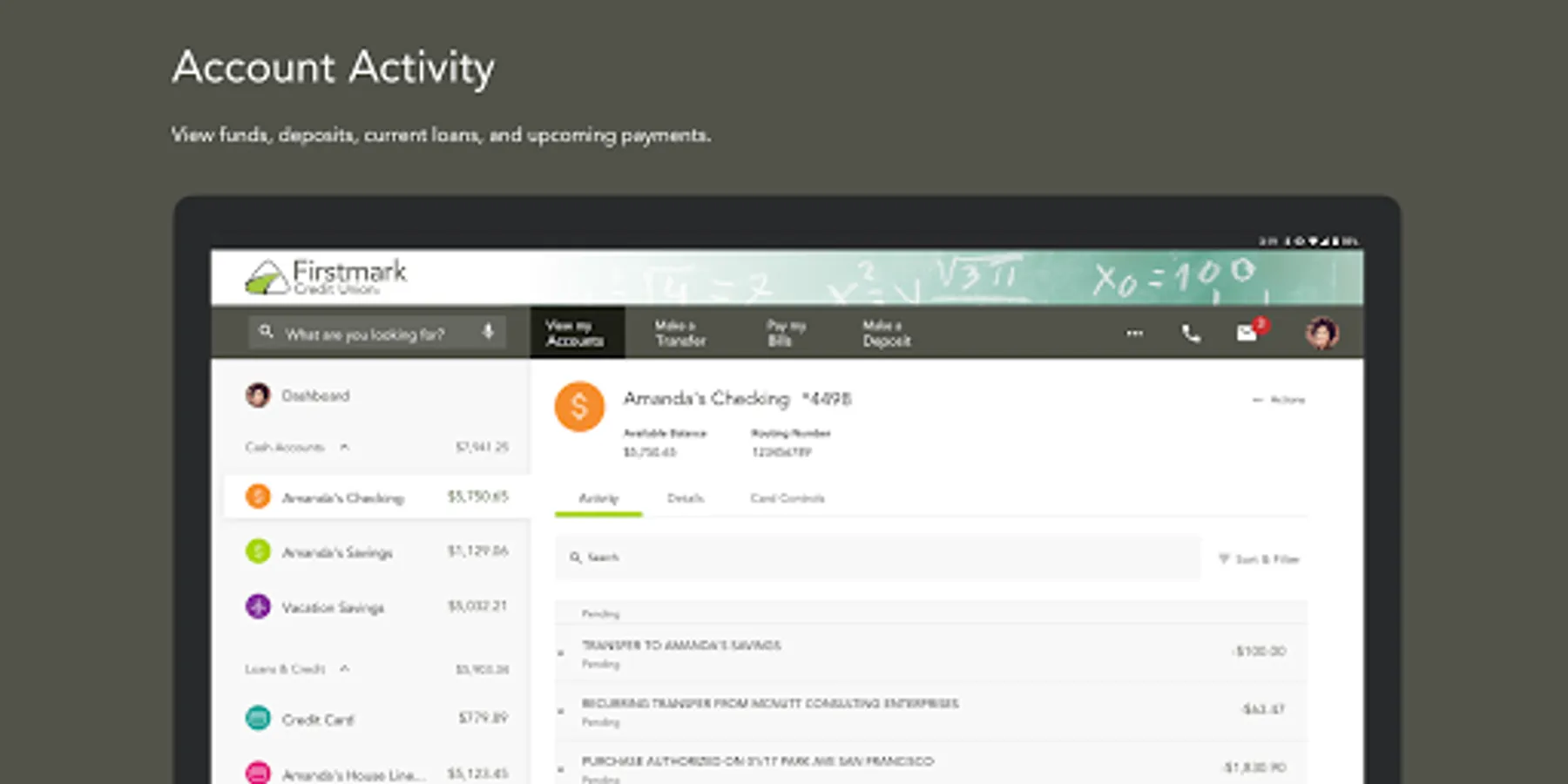Select the teal Credit Card icon
The image size is (1568, 784).
tap(258, 719)
